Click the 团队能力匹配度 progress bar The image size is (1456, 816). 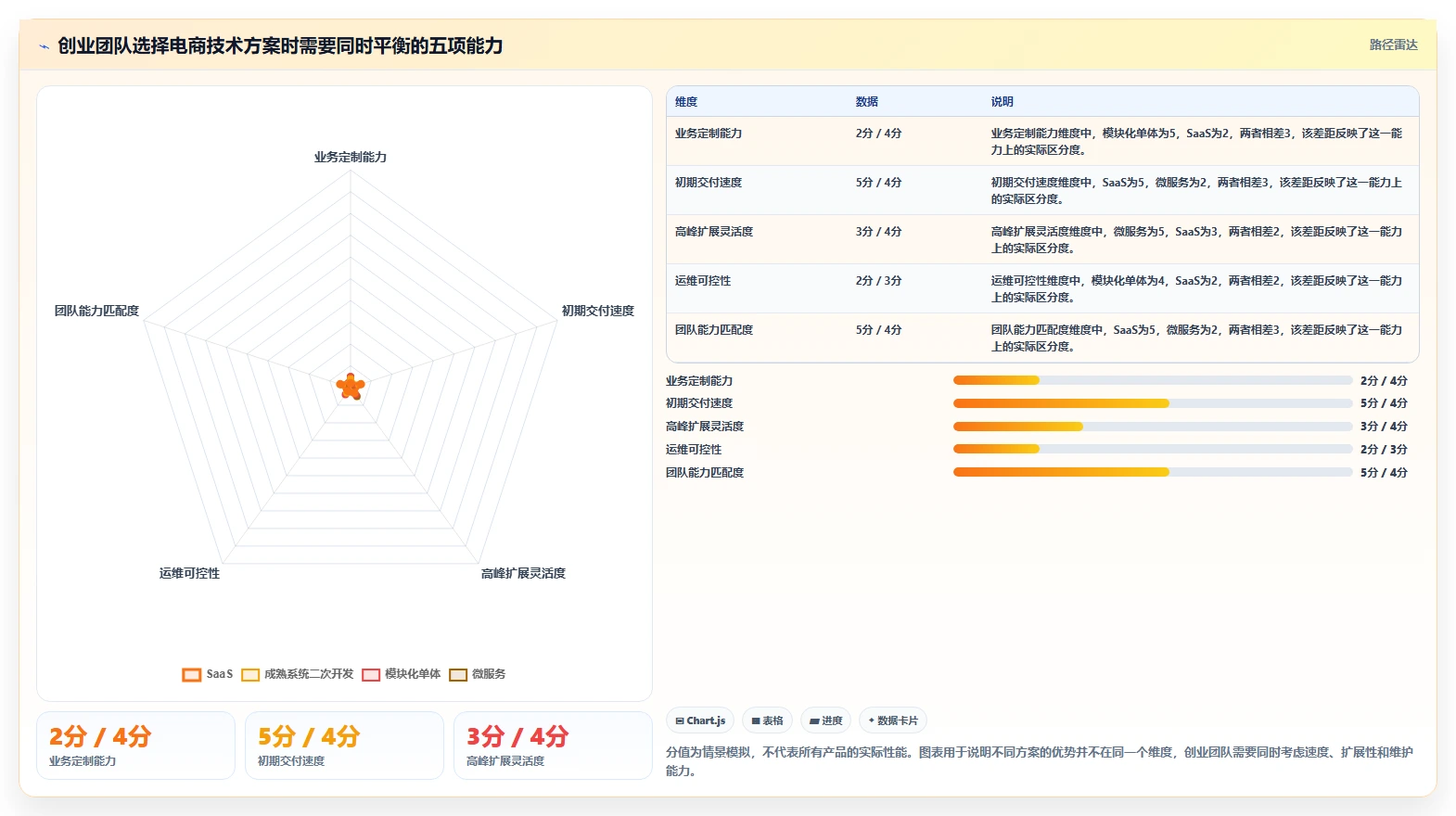point(1153,472)
